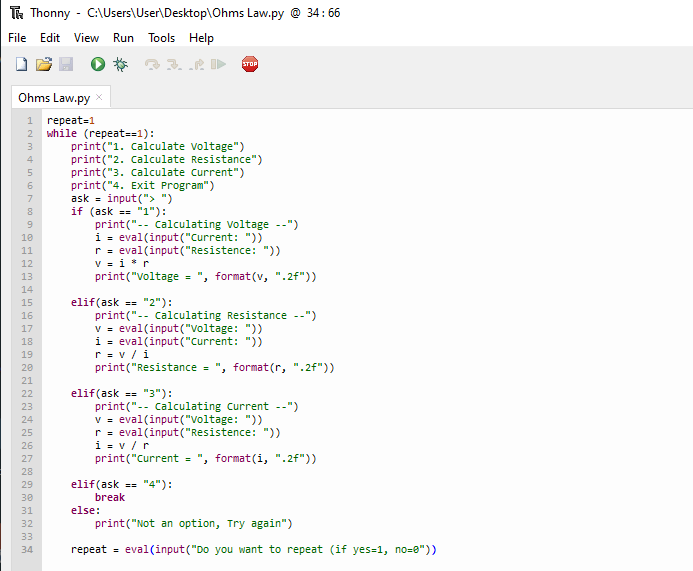Click the Step into icon
Screen dimensions: 693x571
(174, 65)
